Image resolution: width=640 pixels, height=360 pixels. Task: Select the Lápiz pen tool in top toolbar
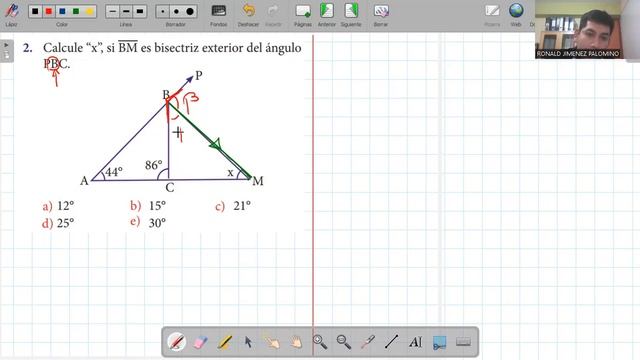11,11
